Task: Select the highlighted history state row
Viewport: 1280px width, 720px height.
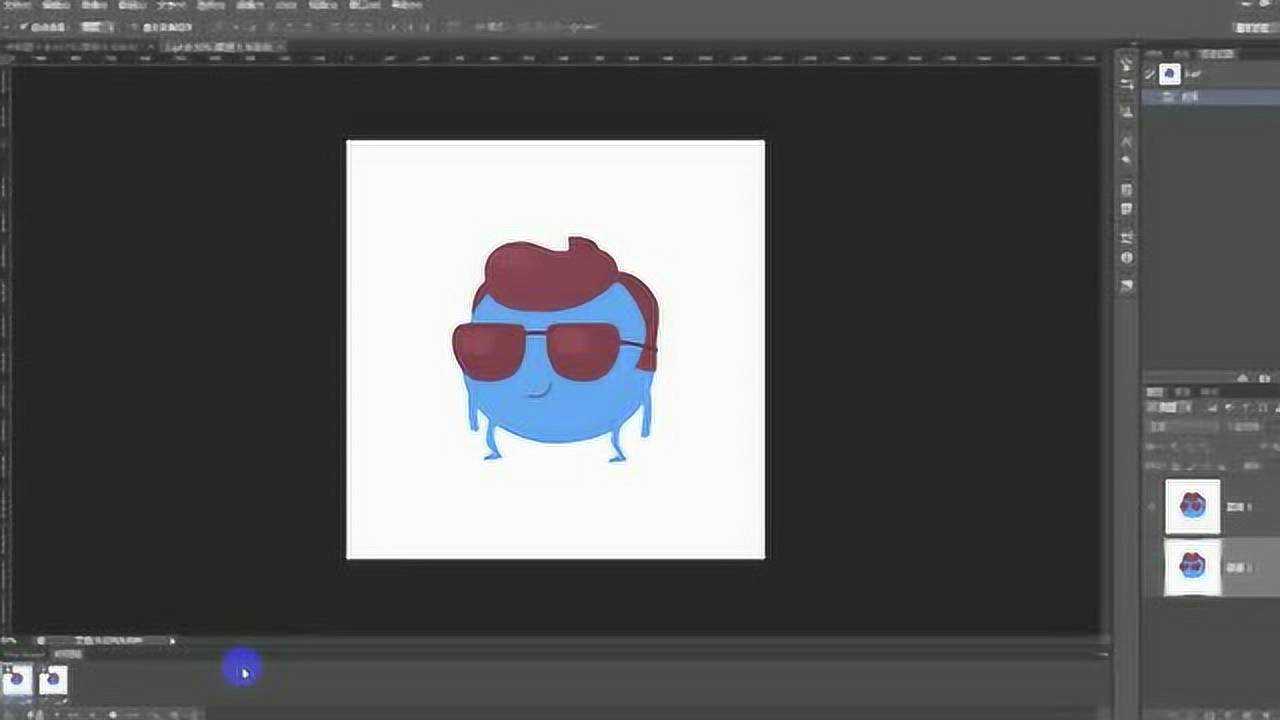Action: coord(1210,97)
